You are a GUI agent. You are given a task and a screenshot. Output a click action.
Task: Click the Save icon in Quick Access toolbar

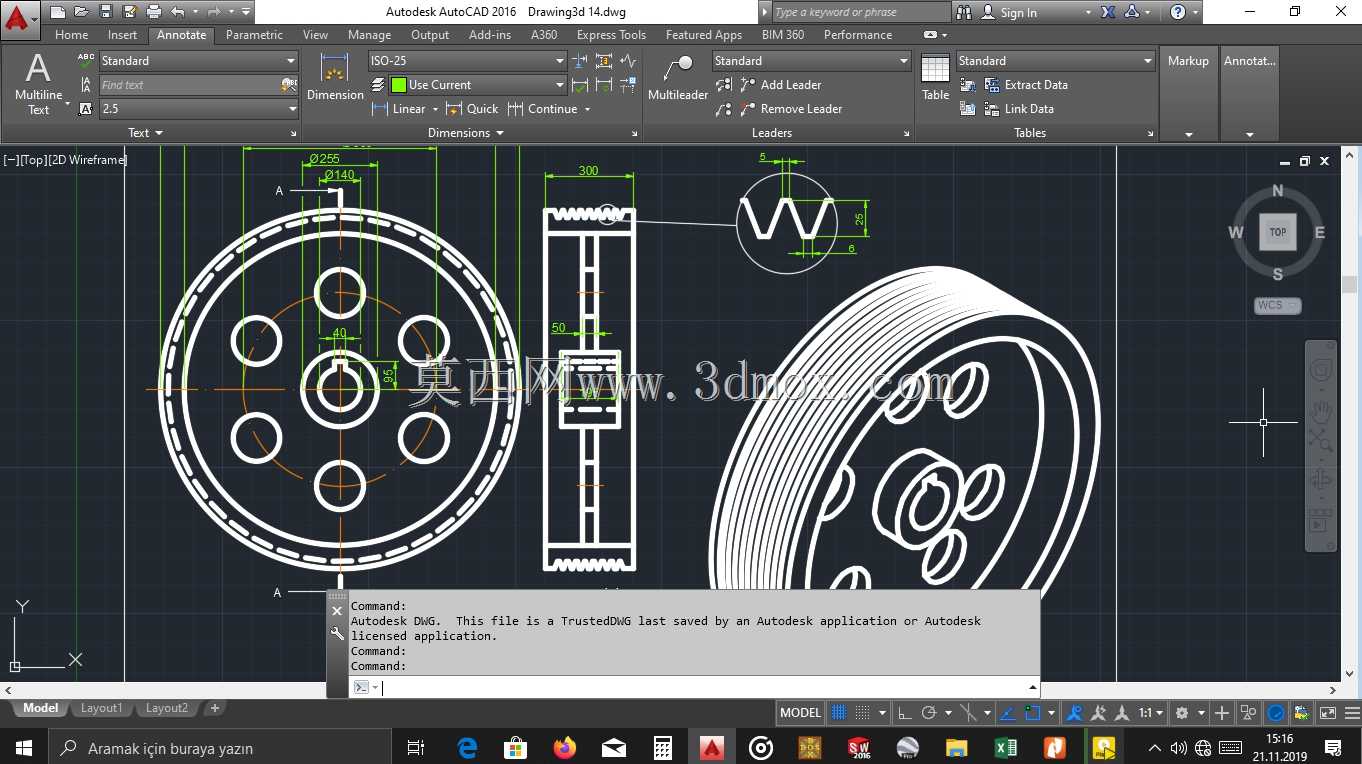tap(106, 12)
